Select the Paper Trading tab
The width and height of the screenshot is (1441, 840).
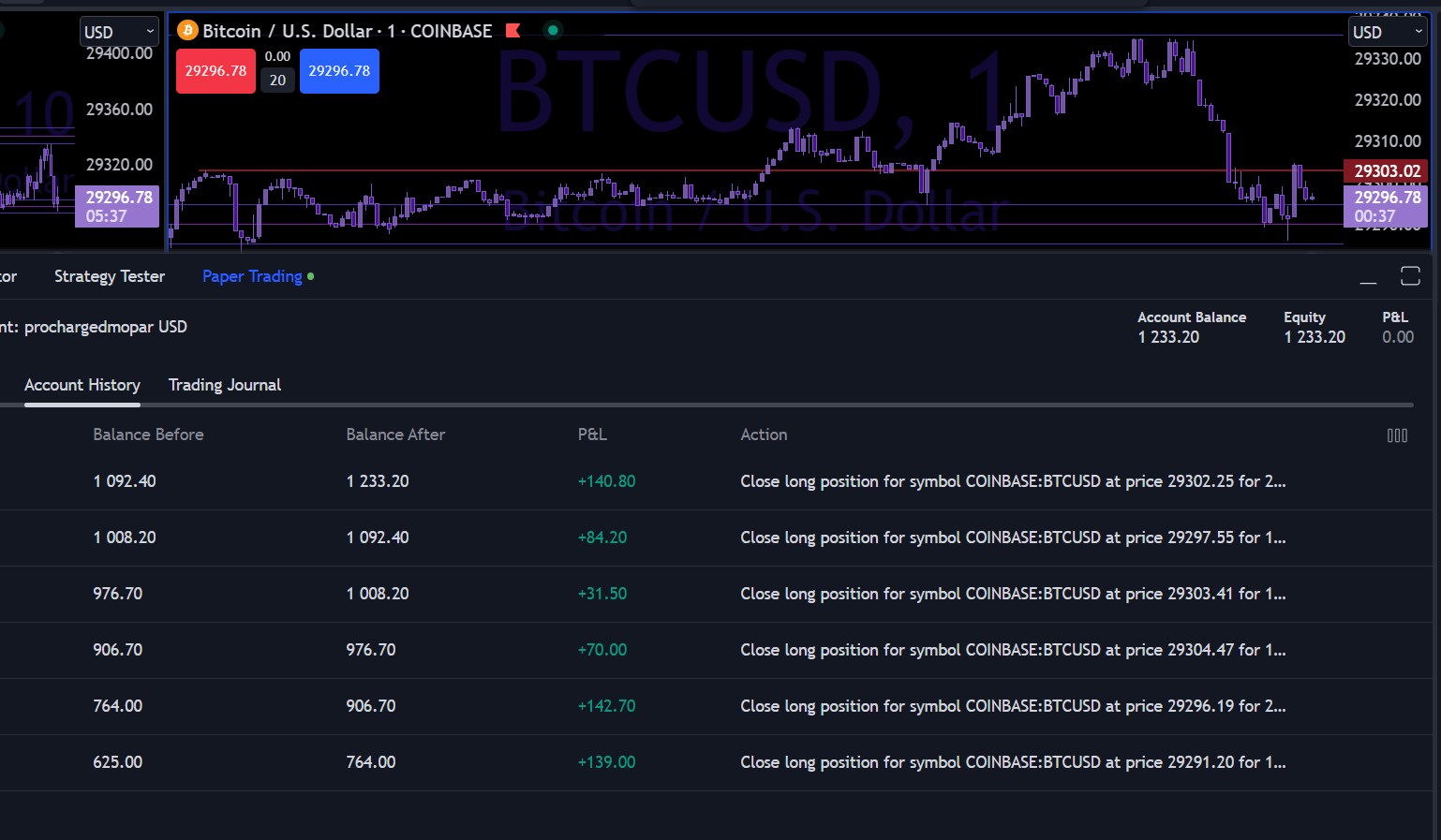252,276
